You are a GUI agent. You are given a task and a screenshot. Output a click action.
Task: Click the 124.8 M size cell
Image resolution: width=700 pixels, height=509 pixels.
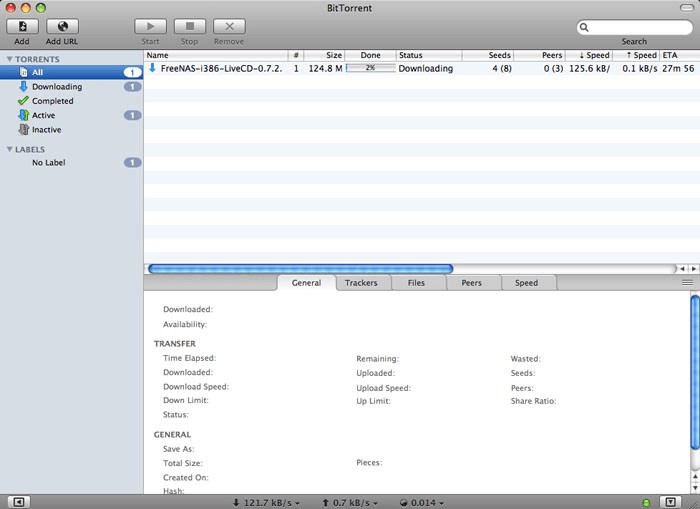(x=325, y=68)
